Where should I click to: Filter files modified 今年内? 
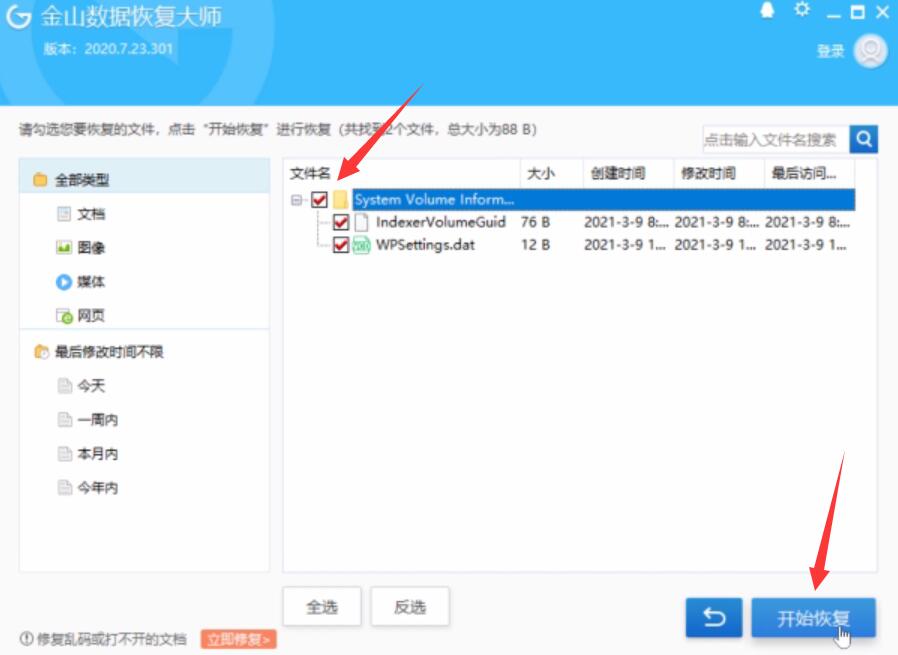98,488
